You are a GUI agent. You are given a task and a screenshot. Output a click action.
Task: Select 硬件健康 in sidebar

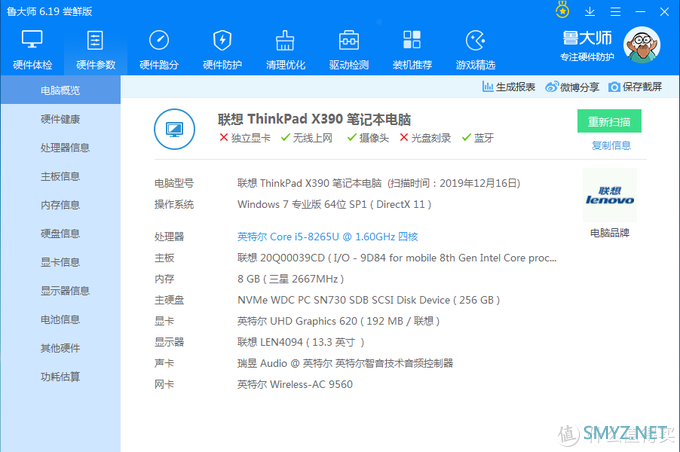60,119
